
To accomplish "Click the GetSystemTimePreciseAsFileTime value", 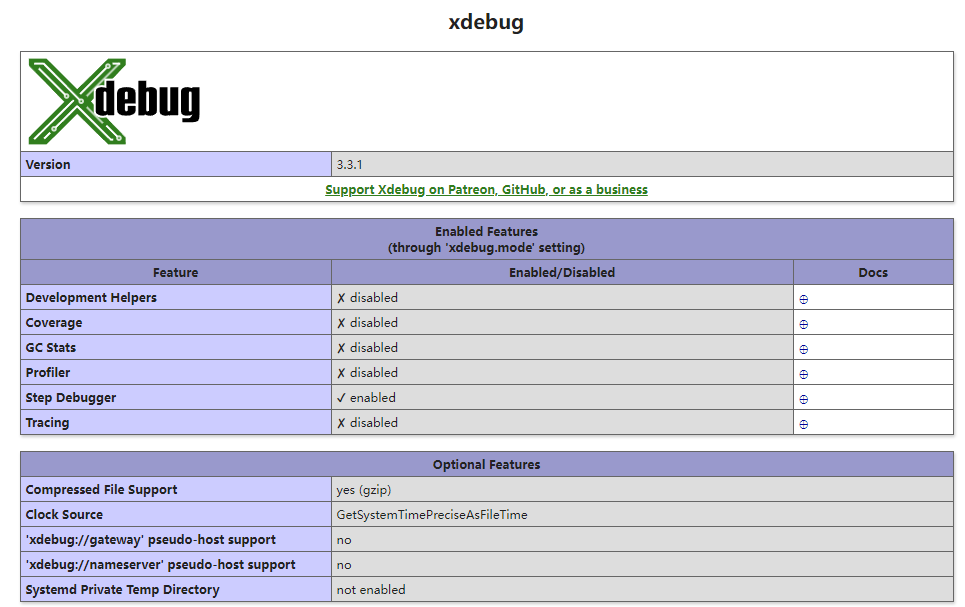I will [432, 515].
